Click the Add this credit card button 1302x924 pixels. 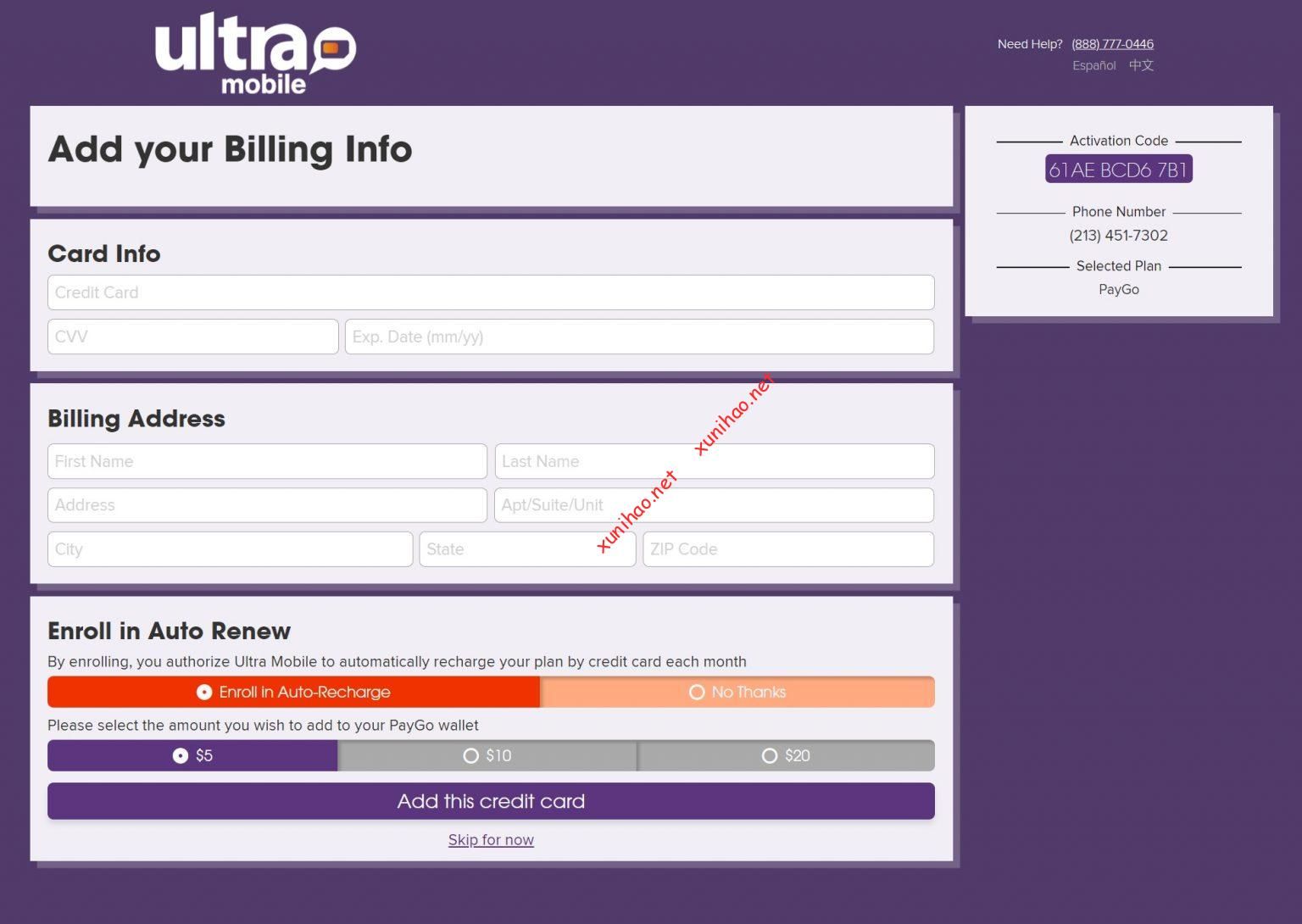491,801
